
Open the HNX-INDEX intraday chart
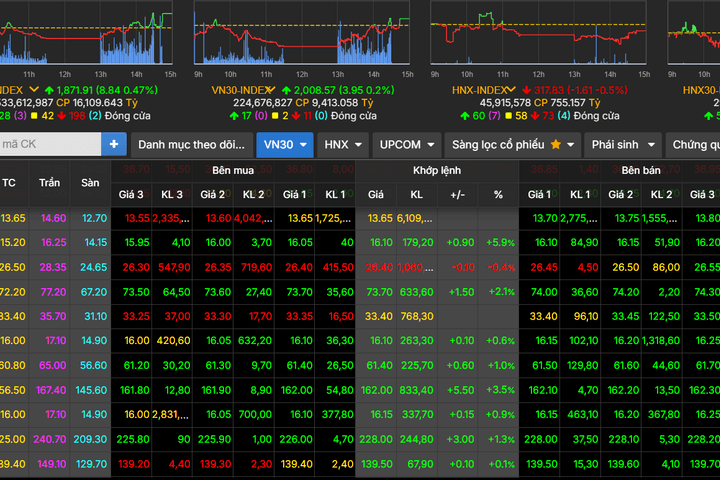tap(538, 32)
